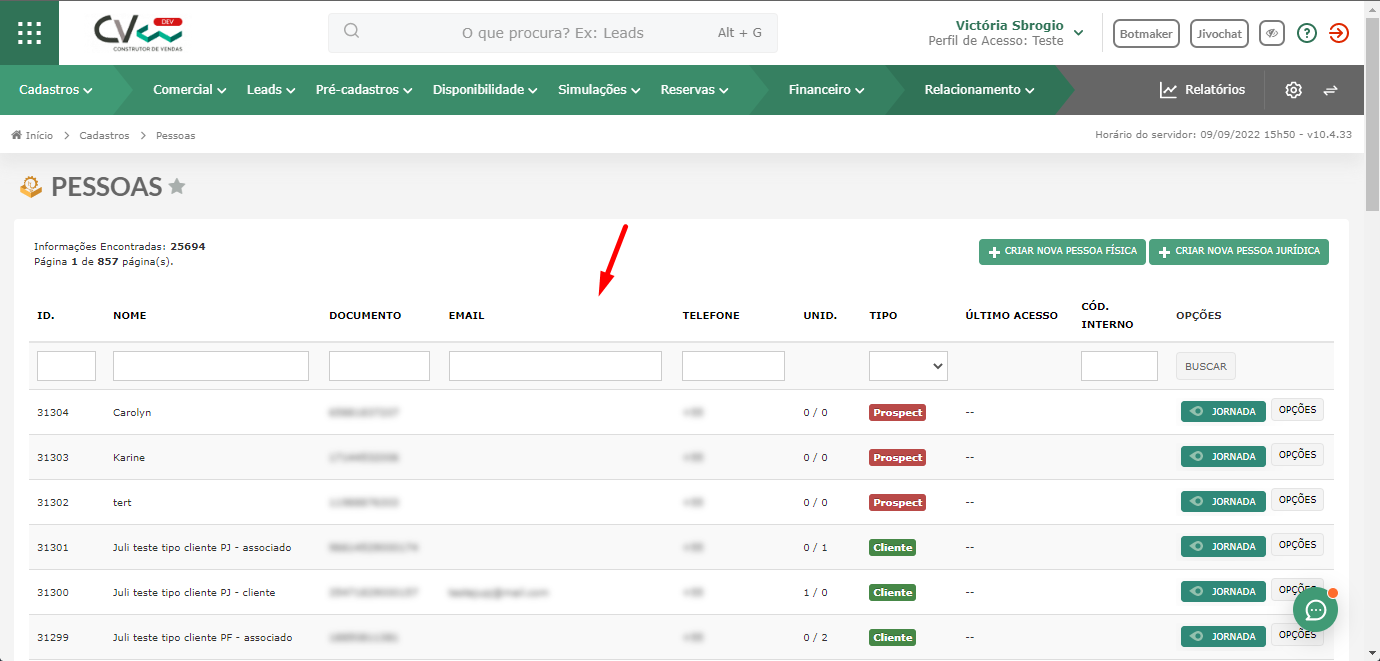The width and height of the screenshot is (1380, 661).
Task: Click the Jivochat button
Action: [1219, 33]
